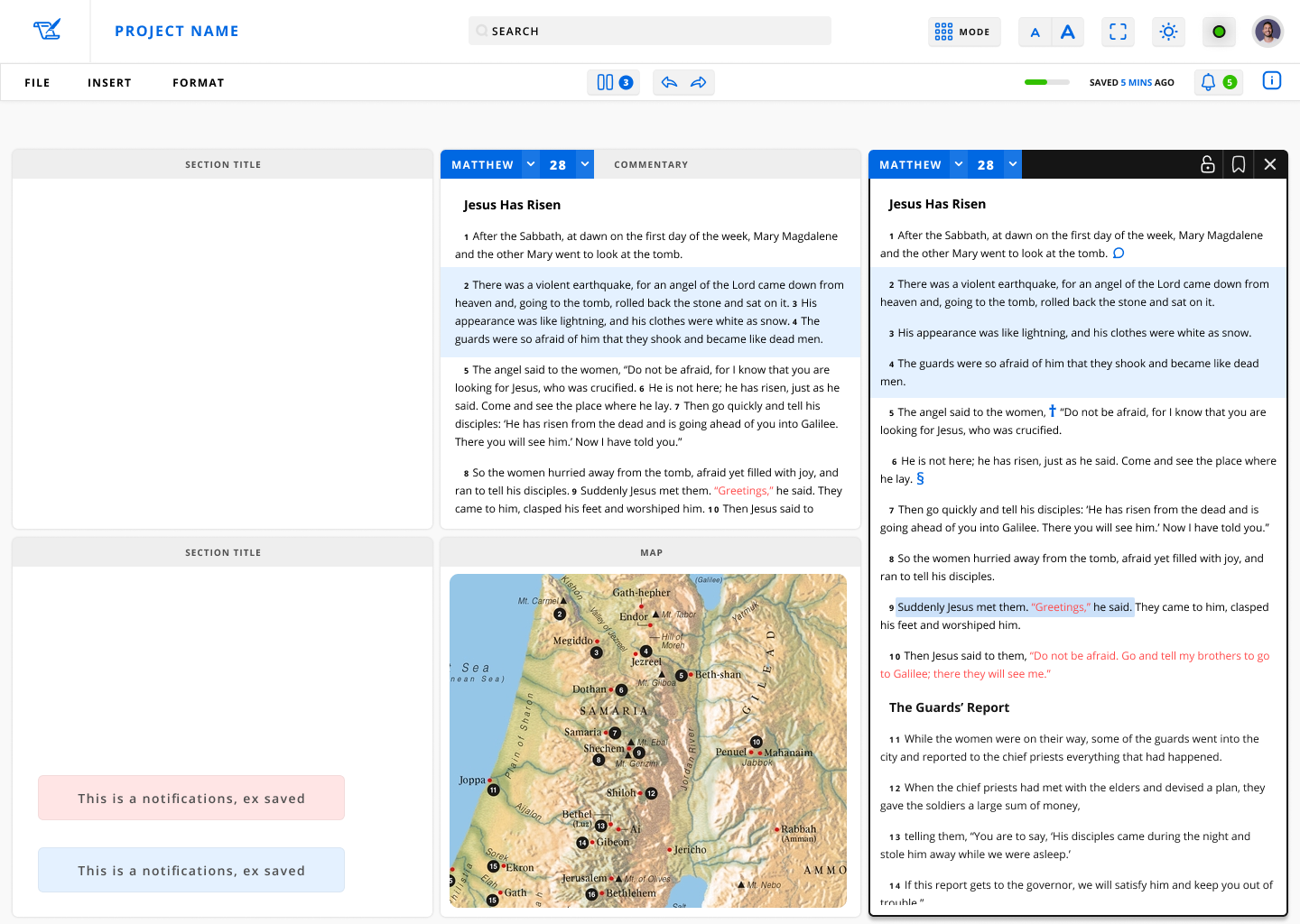Toggle the lock icon in right panel
This screenshot has width=1300, height=924.
click(x=1208, y=164)
